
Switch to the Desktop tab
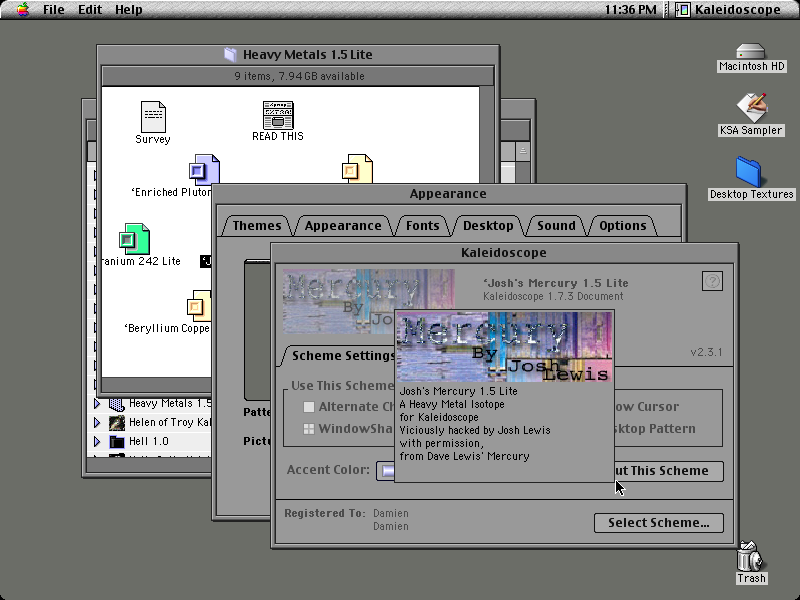(488, 226)
